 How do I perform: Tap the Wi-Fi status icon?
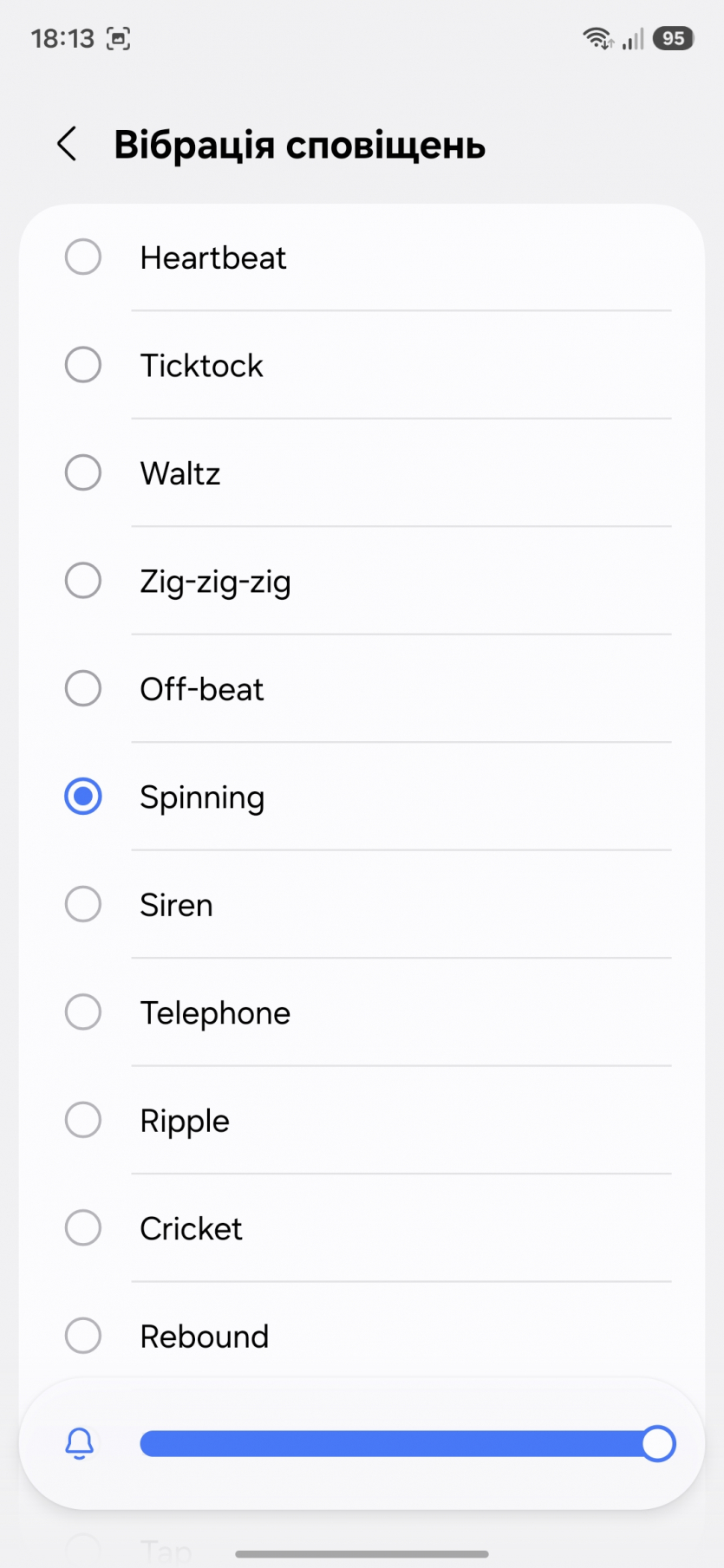(597, 38)
